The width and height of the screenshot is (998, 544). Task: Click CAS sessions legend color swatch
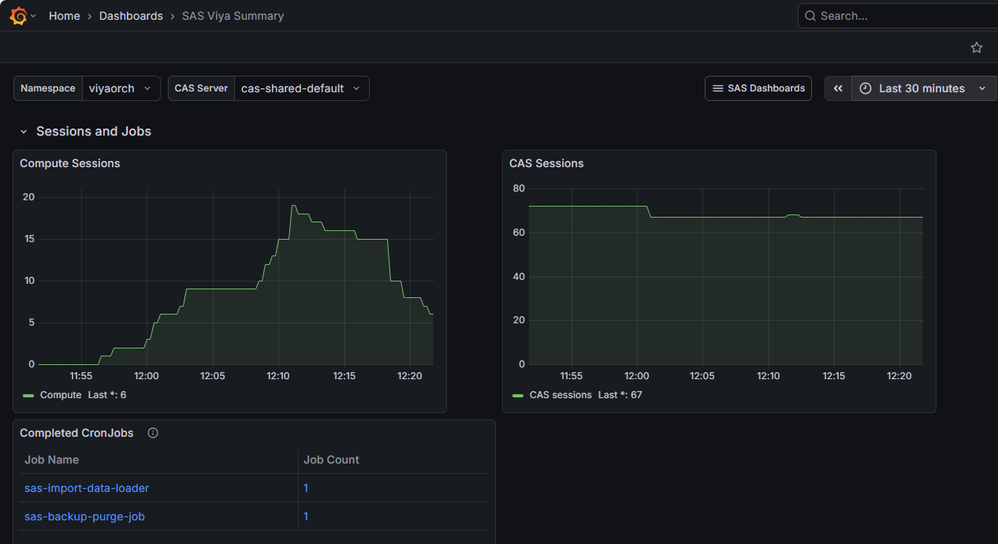tap(518, 396)
